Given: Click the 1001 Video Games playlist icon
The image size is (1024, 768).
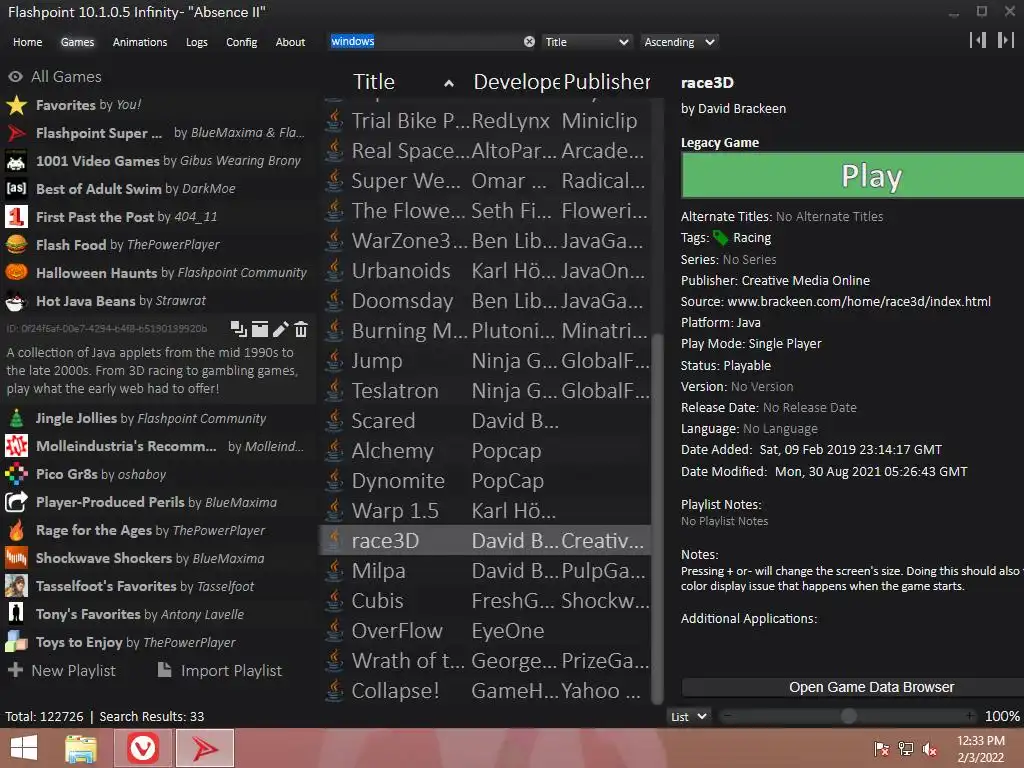Looking at the screenshot, I should coord(16,161).
